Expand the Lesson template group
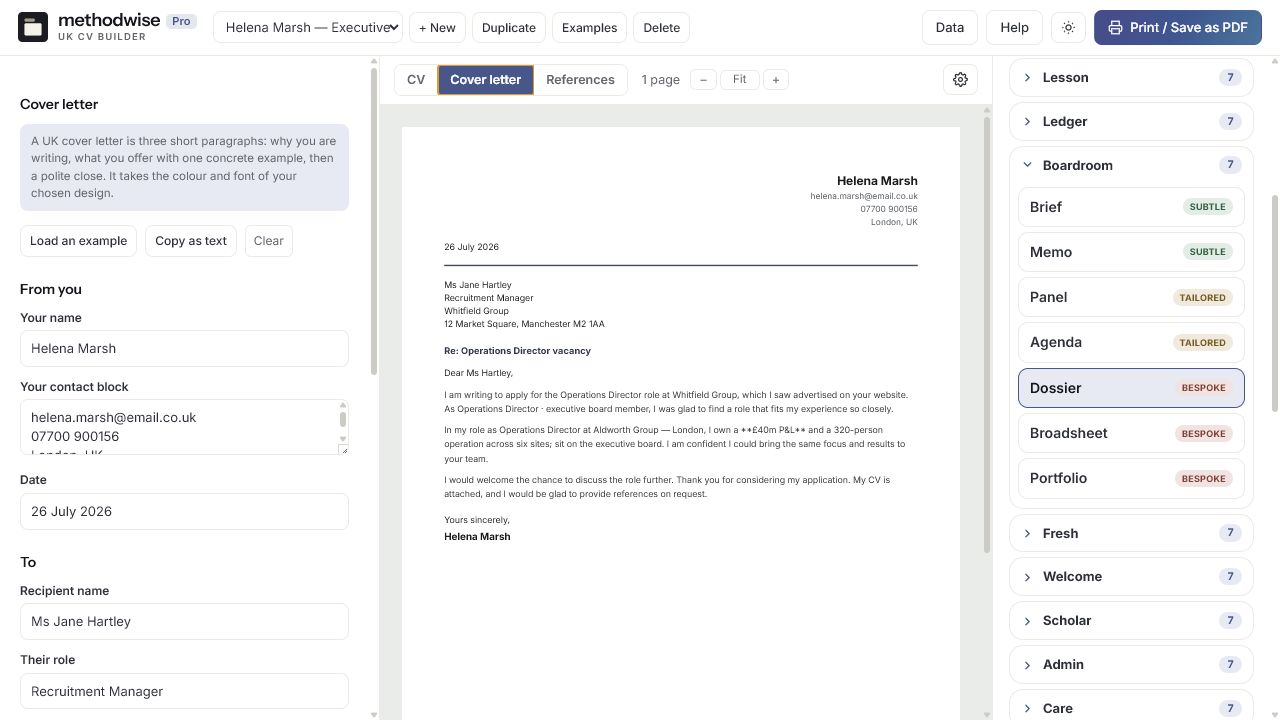The image size is (1280, 720). 1131,77
